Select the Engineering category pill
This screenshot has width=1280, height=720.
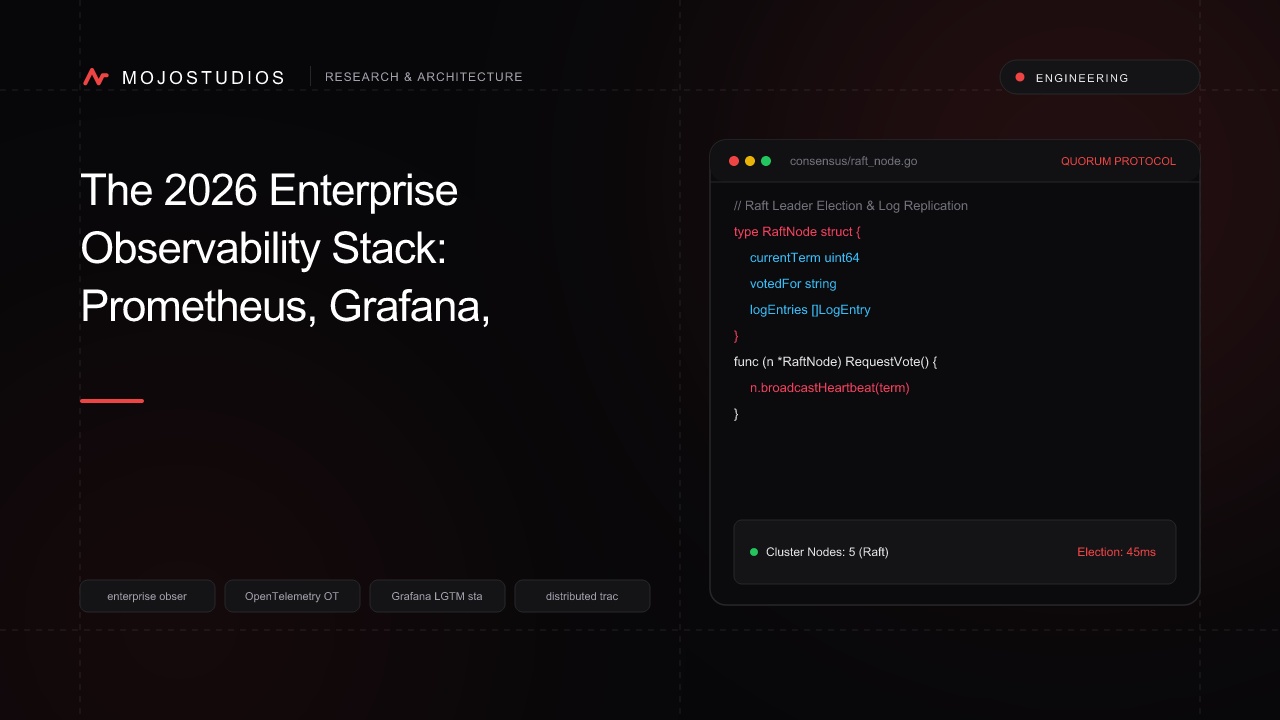(1100, 77)
